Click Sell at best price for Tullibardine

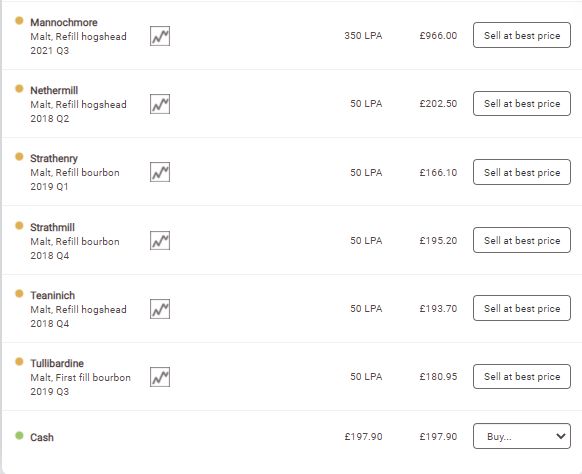pos(521,376)
